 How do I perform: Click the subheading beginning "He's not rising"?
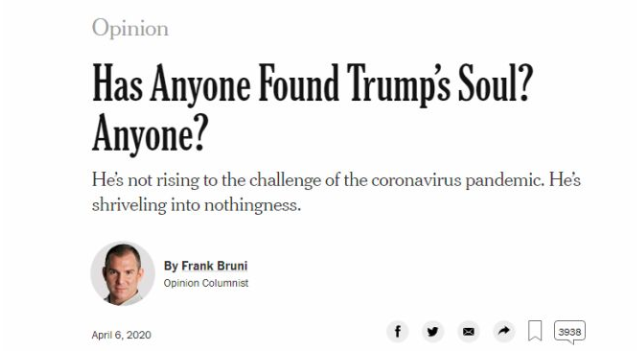336,192
